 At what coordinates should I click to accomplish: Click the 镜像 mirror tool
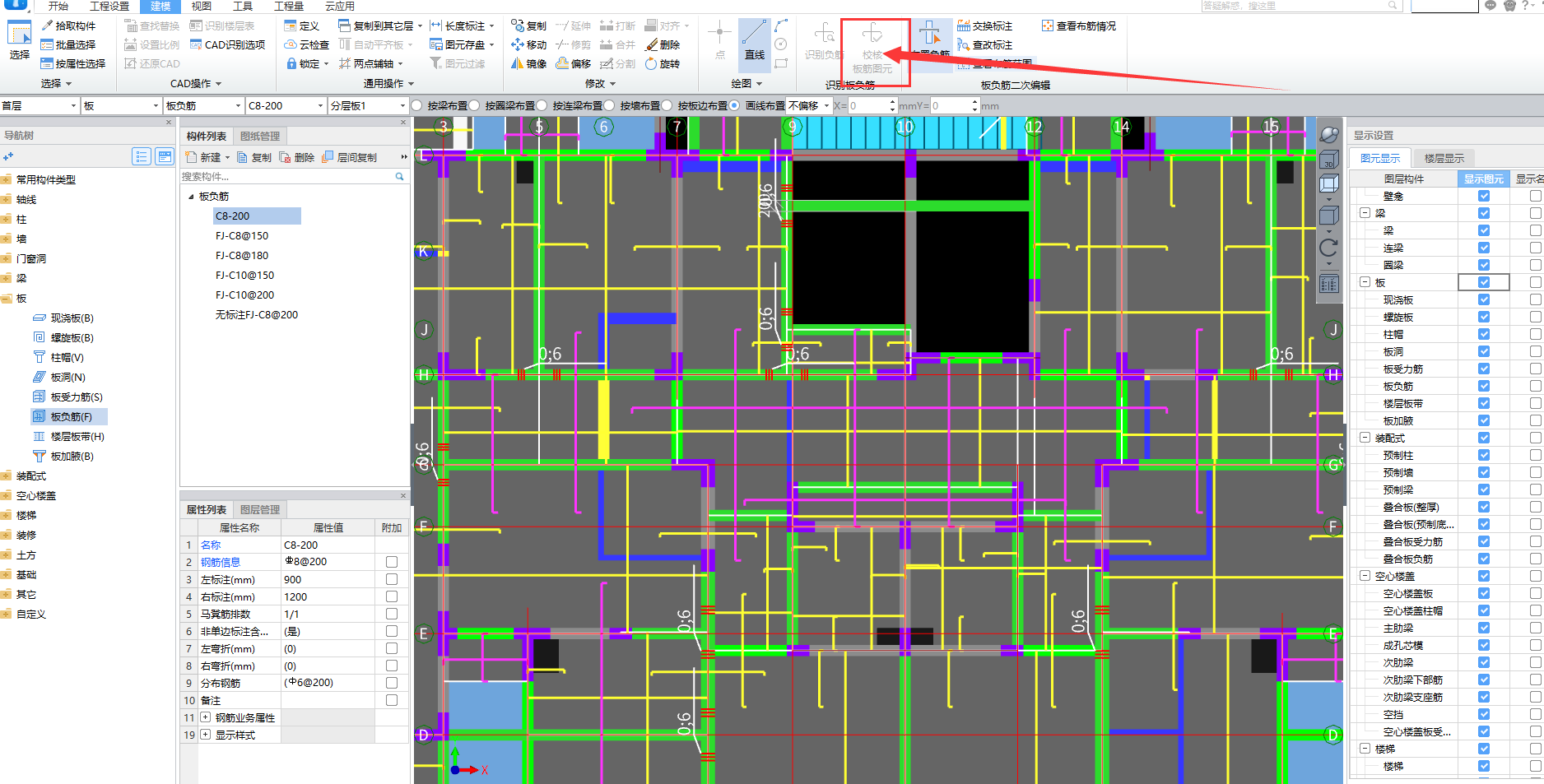(x=528, y=64)
